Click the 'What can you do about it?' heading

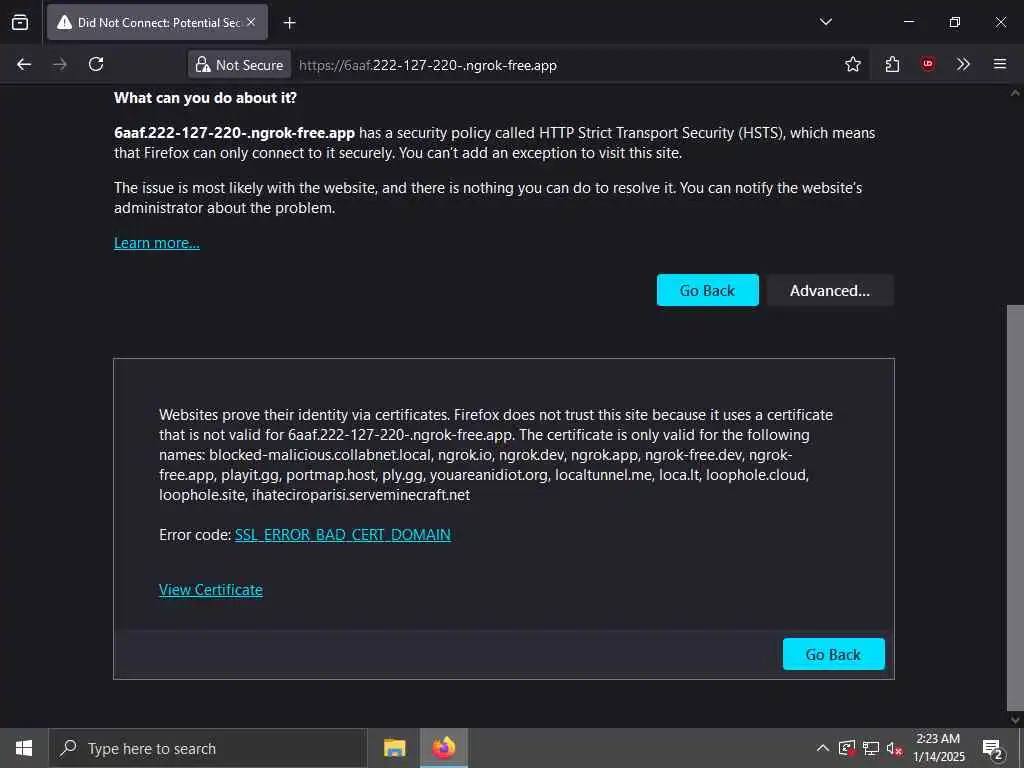coord(205,98)
